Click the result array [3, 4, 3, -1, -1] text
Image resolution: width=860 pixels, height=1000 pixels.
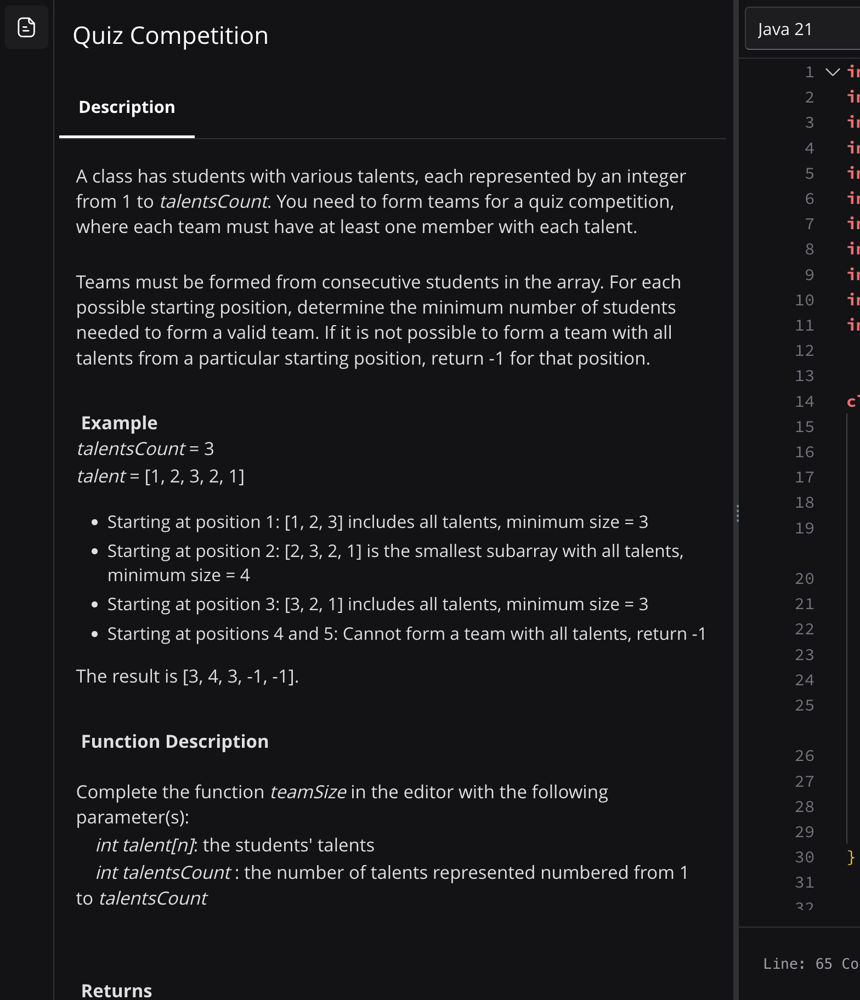[240, 676]
